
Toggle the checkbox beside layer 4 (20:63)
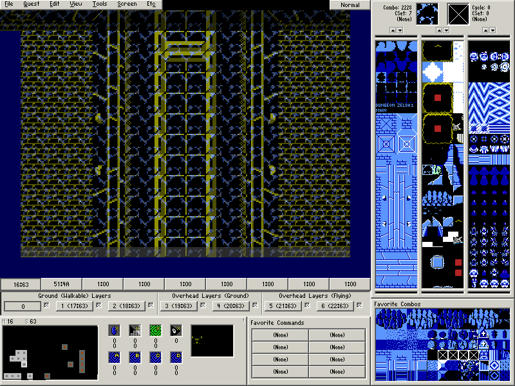pyautogui.click(x=255, y=305)
